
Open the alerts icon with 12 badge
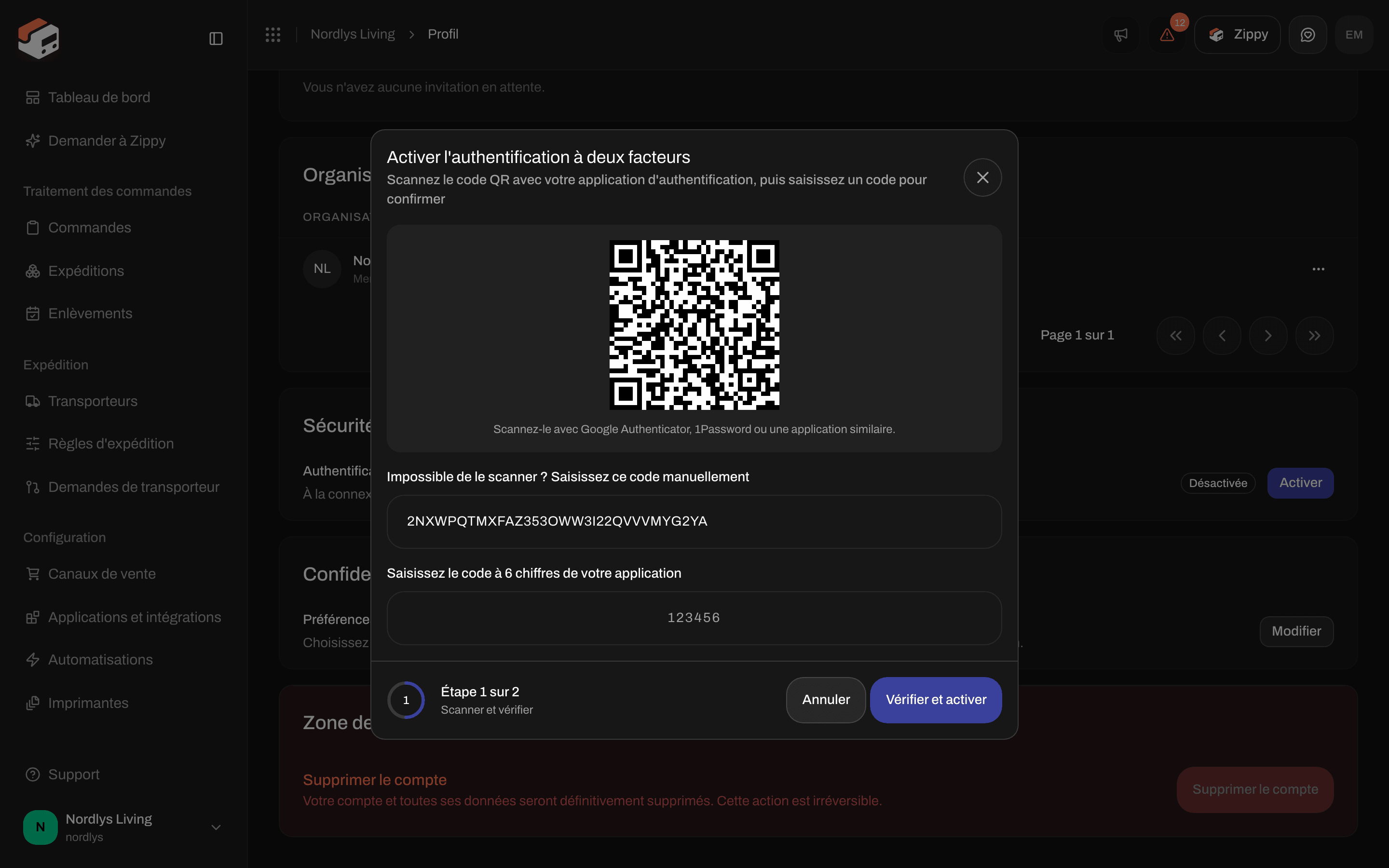click(1167, 34)
